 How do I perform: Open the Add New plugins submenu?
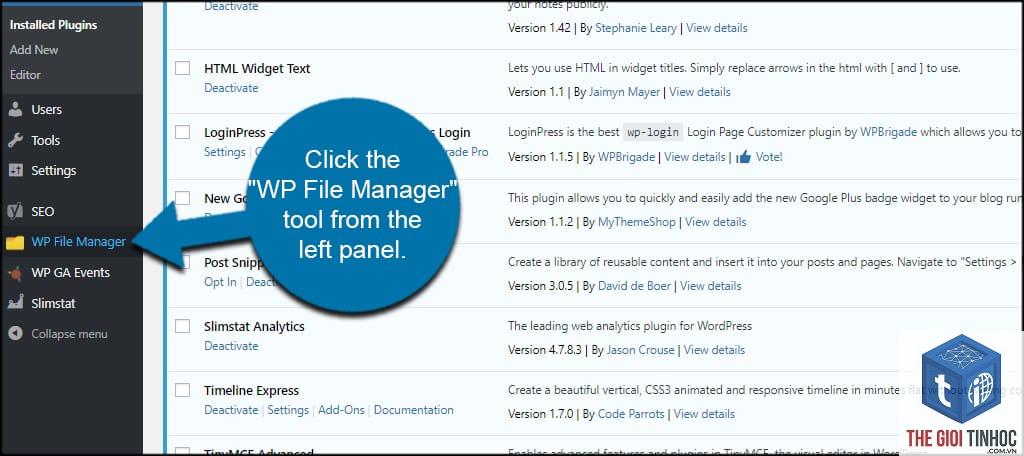pyautogui.click(x=34, y=50)
